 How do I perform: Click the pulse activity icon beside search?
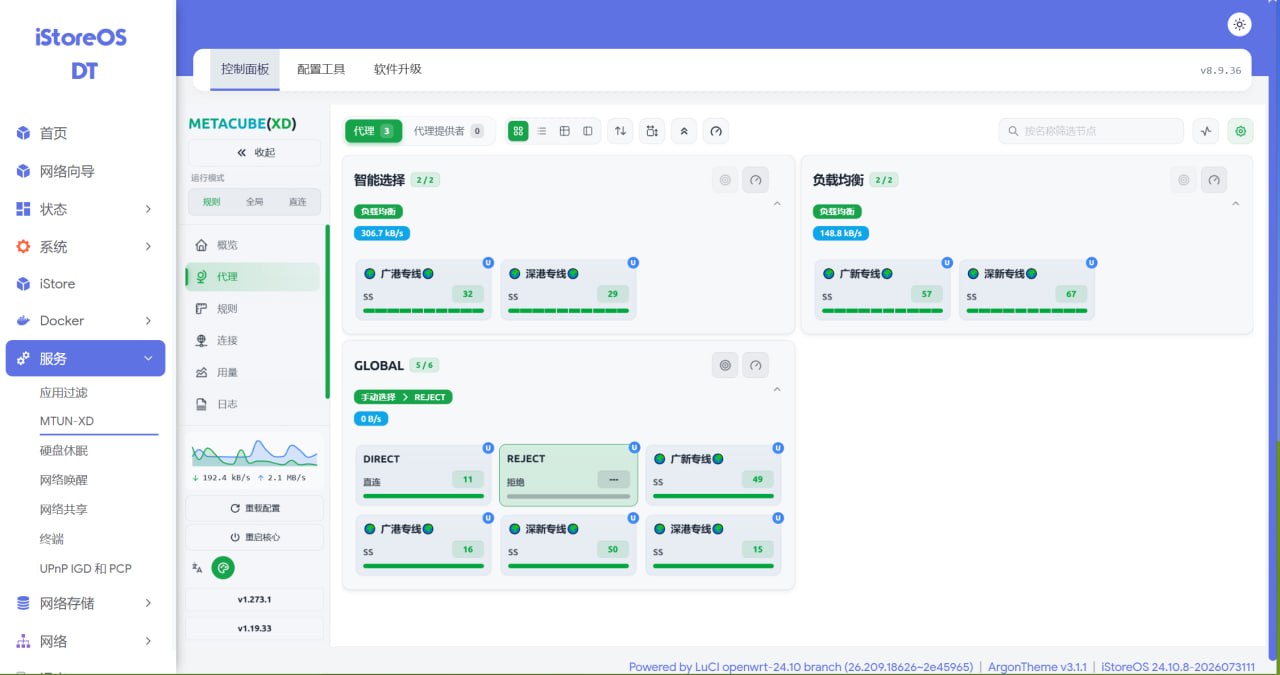1206,131
